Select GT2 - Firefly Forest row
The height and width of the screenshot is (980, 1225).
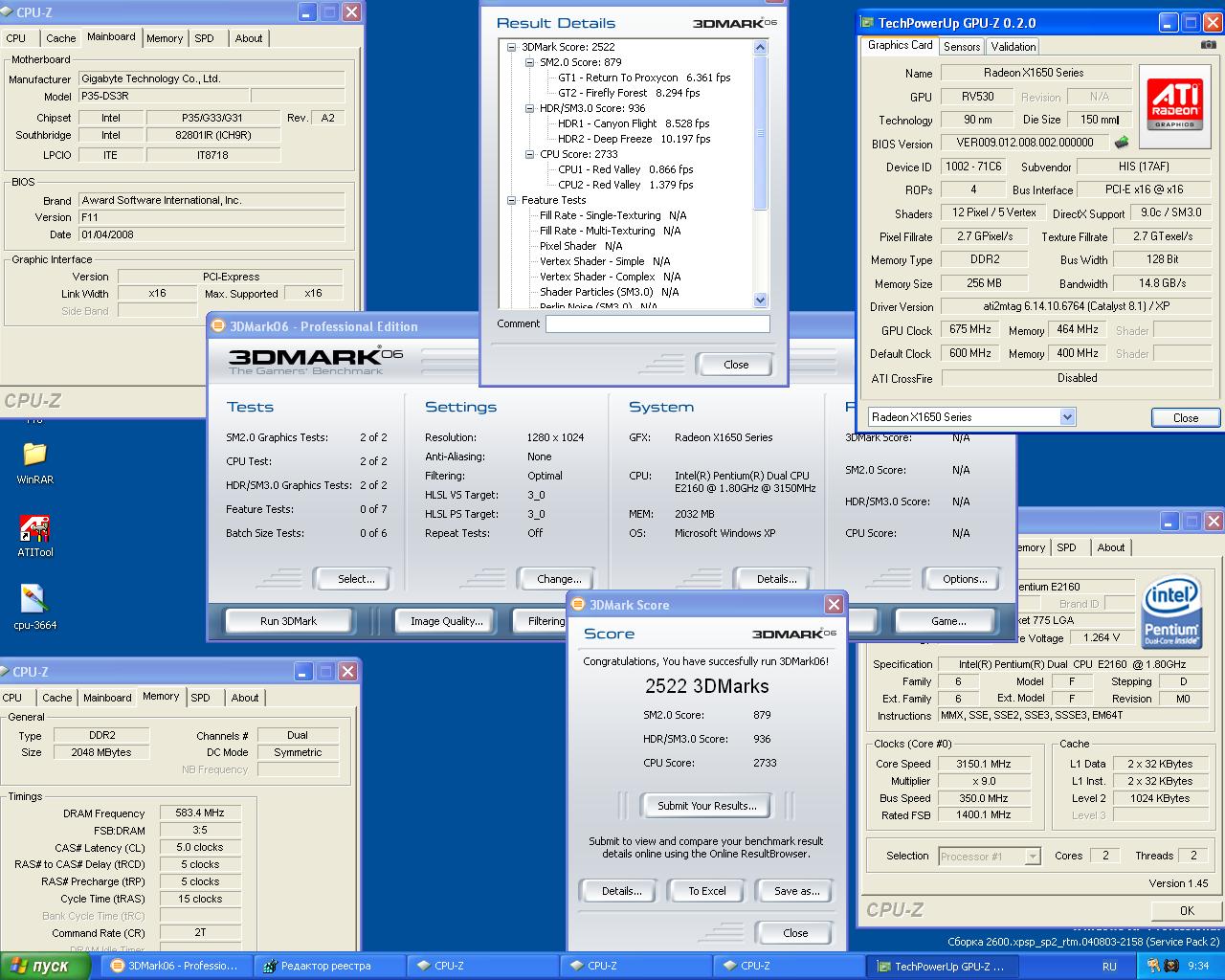click(629, 93)
